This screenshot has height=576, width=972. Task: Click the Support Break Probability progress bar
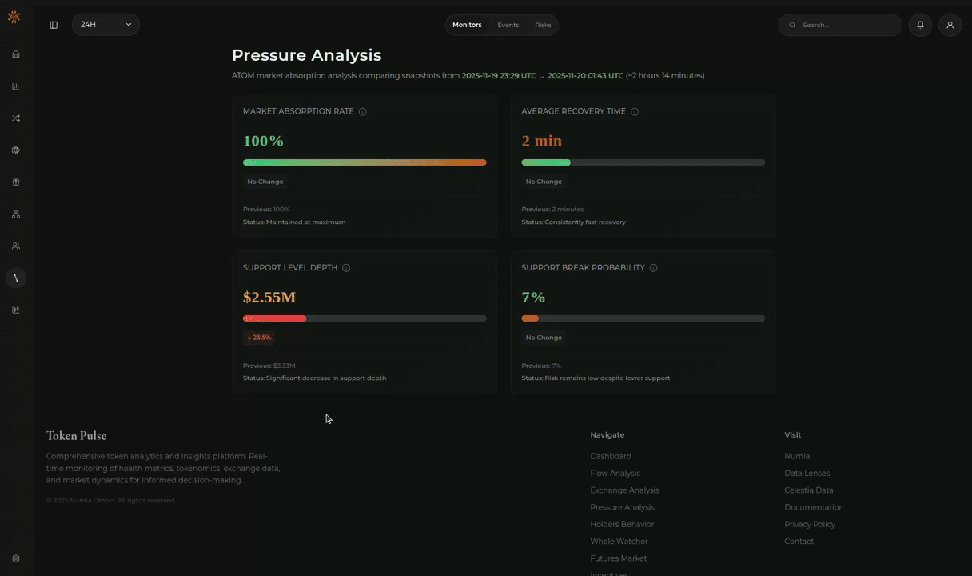(643, 319)
